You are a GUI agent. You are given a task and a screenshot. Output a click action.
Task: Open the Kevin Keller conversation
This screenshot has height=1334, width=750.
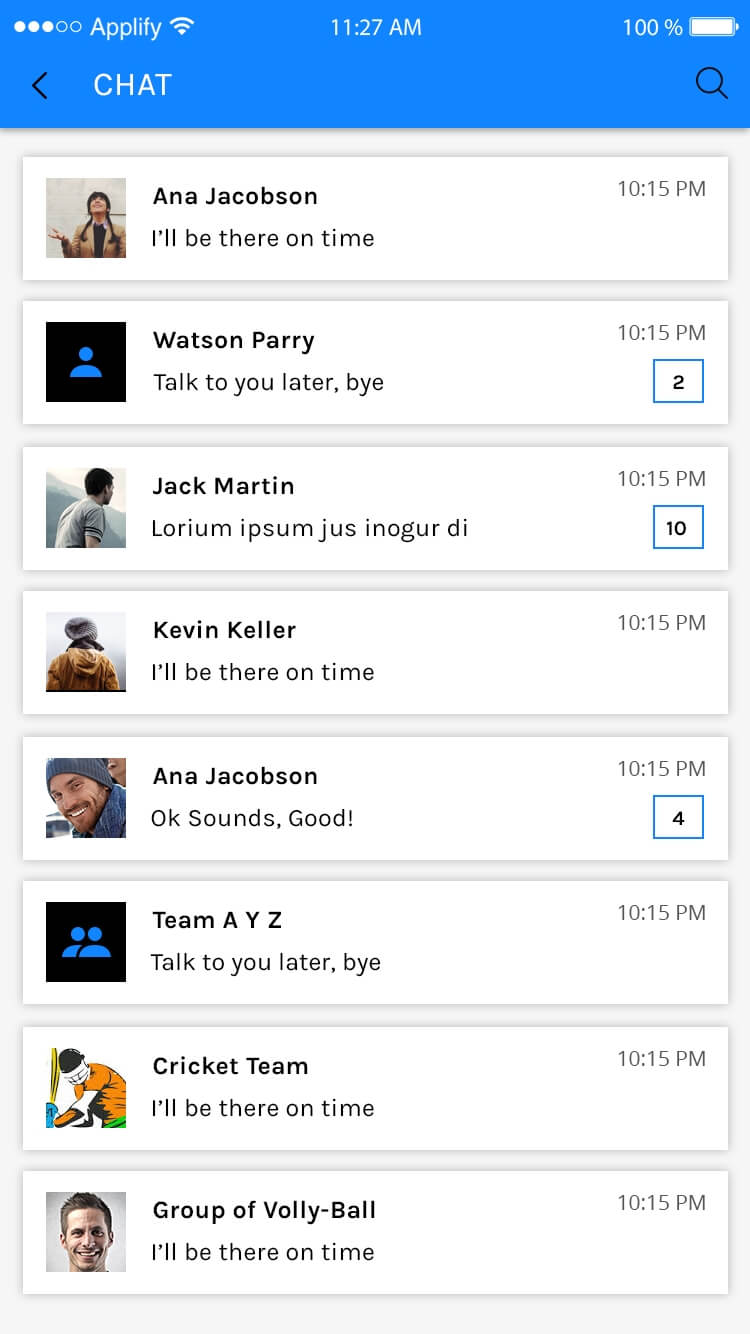375,652
